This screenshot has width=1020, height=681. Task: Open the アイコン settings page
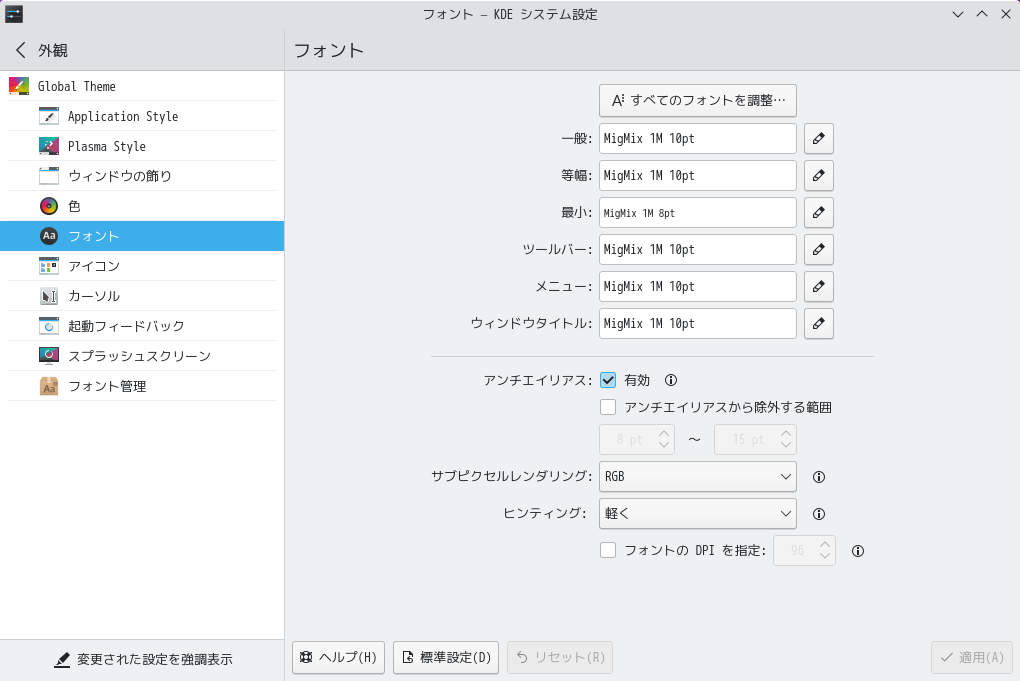(x=142, y=266)
